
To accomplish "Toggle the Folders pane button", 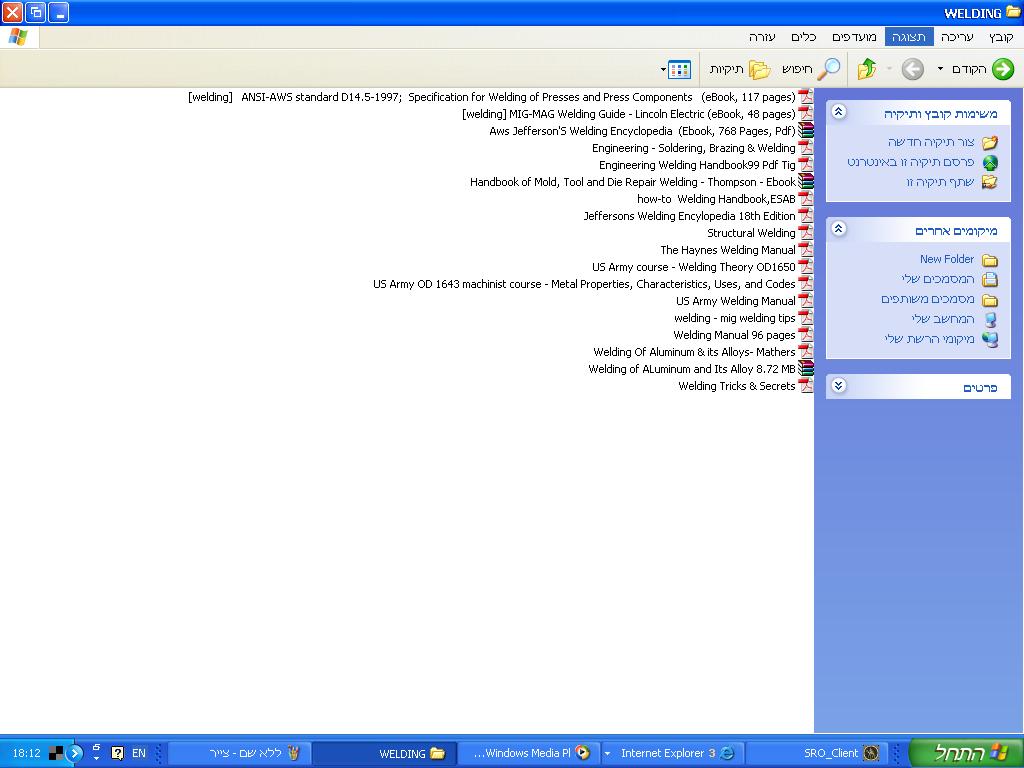I will [759, 69].
